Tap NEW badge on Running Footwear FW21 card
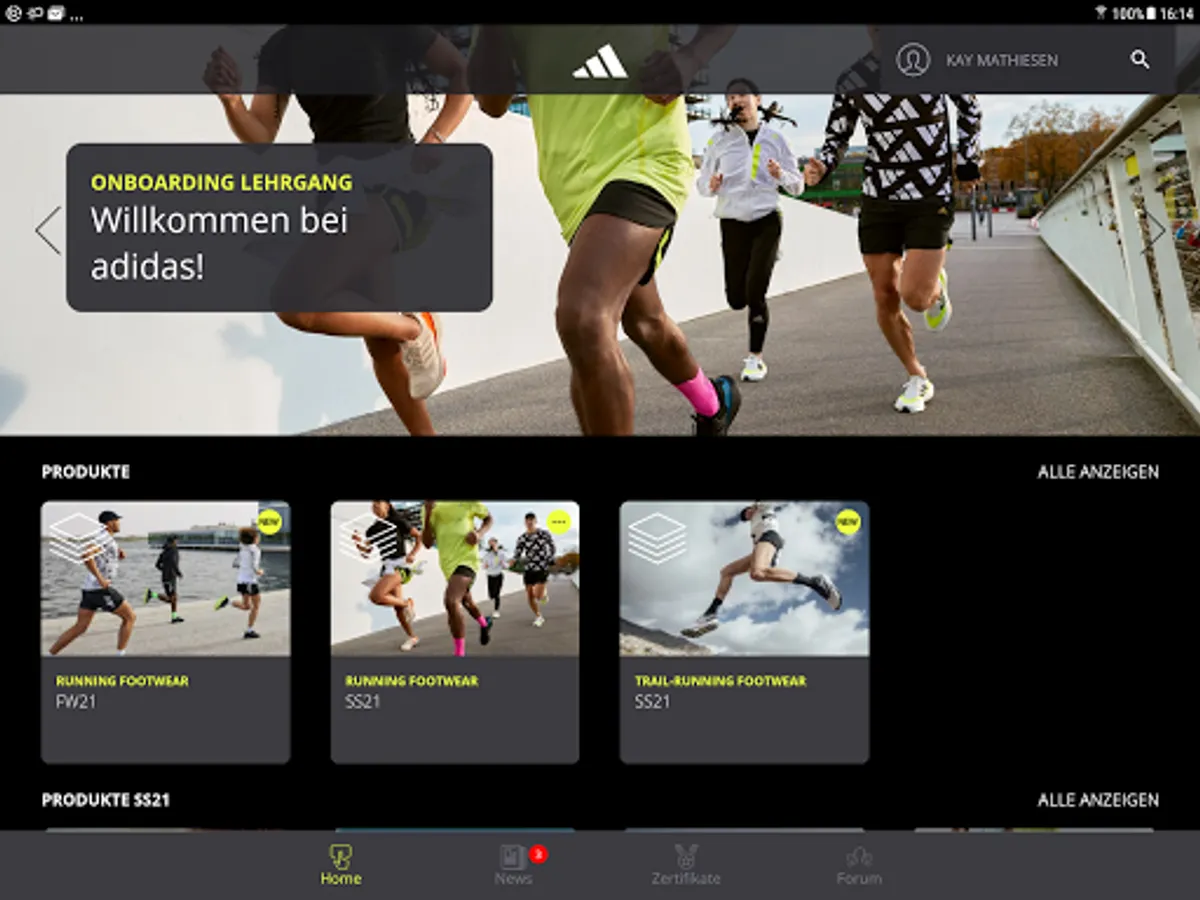The image size is (1200, 900). (x=269, y=521)
